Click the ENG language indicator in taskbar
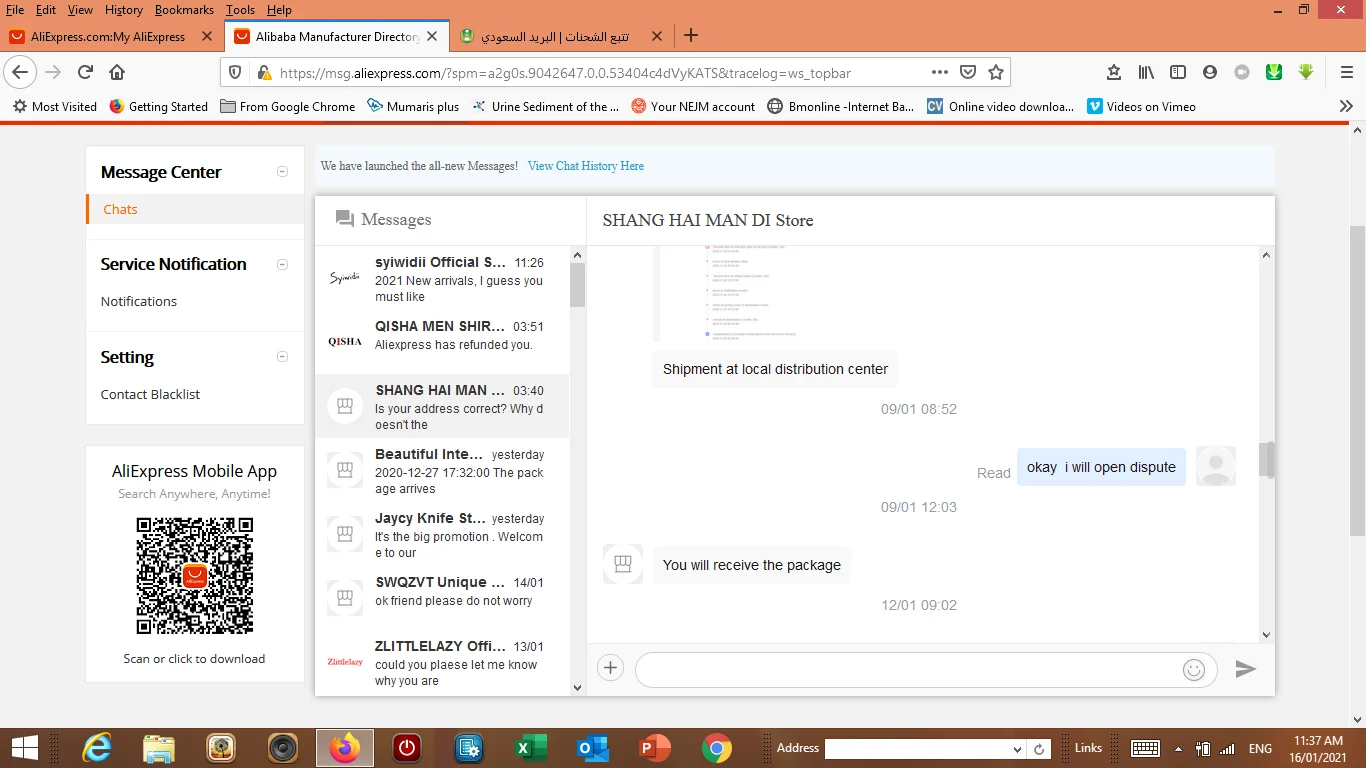The height and width of the screenshot is (768, 1366). [x=1260, y=748]
